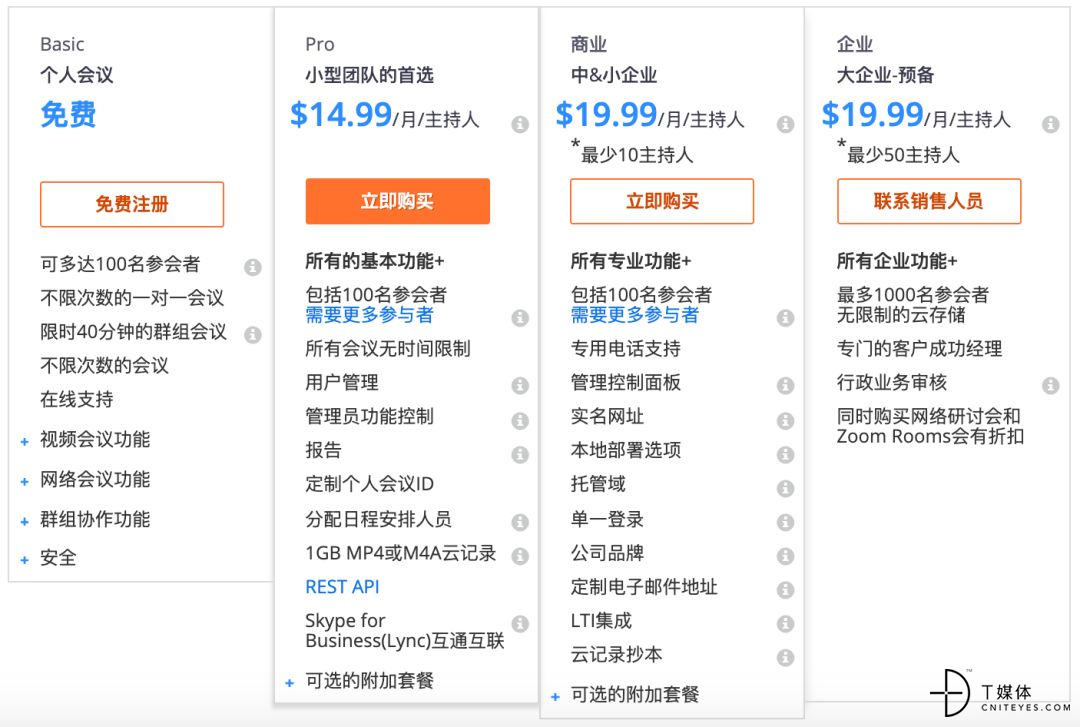The height and width of the screenshot is (727, 1080).
Task: Click the 小型团队的首选 subtitle
Action: (370, 75)
